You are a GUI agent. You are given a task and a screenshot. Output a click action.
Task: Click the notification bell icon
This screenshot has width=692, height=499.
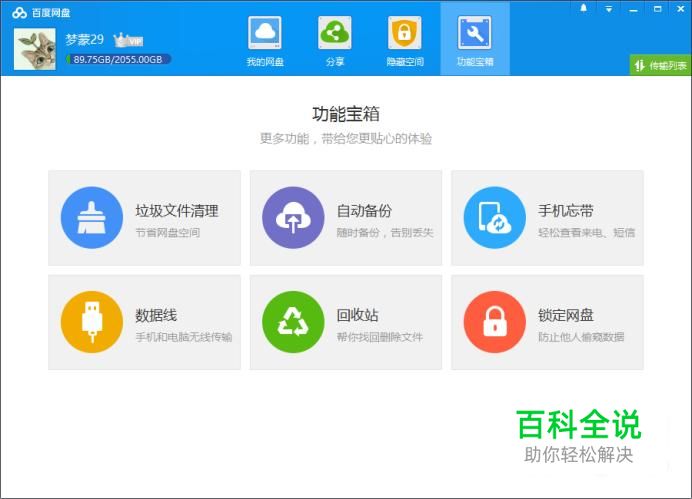(583, 8)
